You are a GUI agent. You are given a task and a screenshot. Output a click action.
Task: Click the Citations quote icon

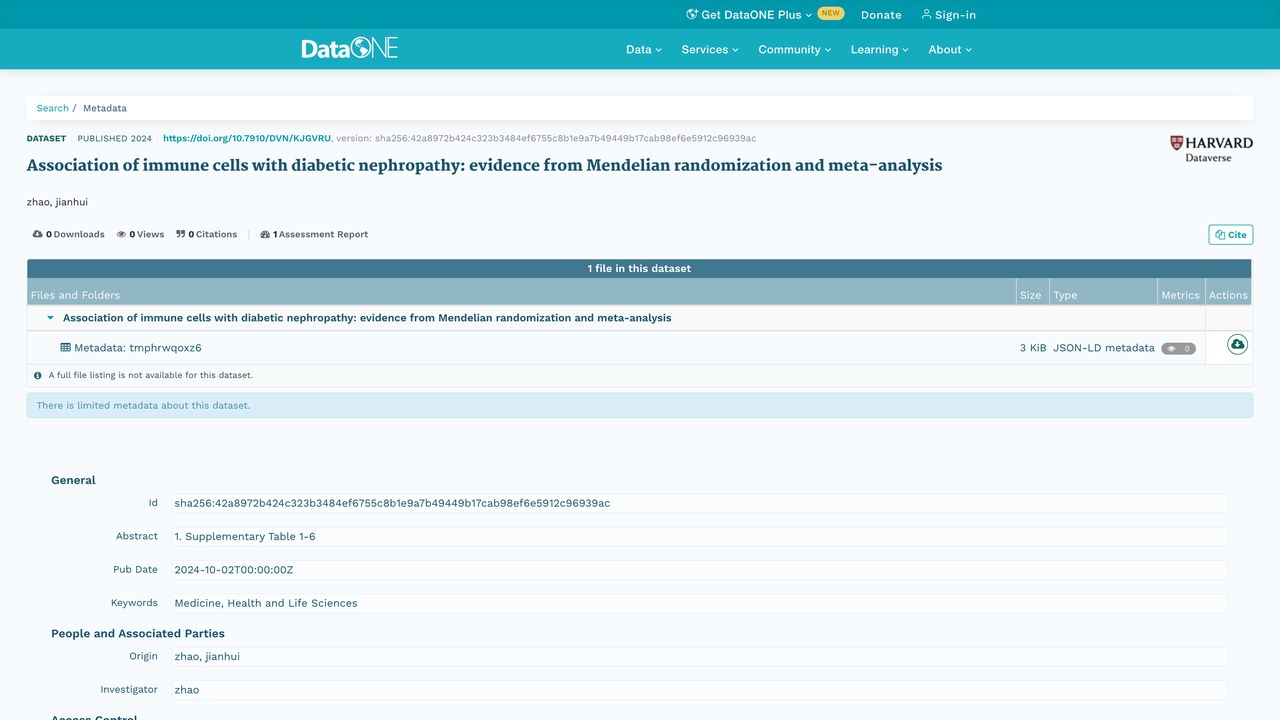pyautogui.click(x=181, y=234)
